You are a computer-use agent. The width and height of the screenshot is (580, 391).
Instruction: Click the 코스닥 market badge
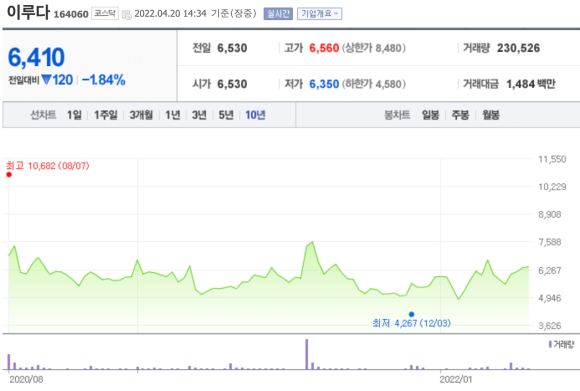tap(105, 14)
